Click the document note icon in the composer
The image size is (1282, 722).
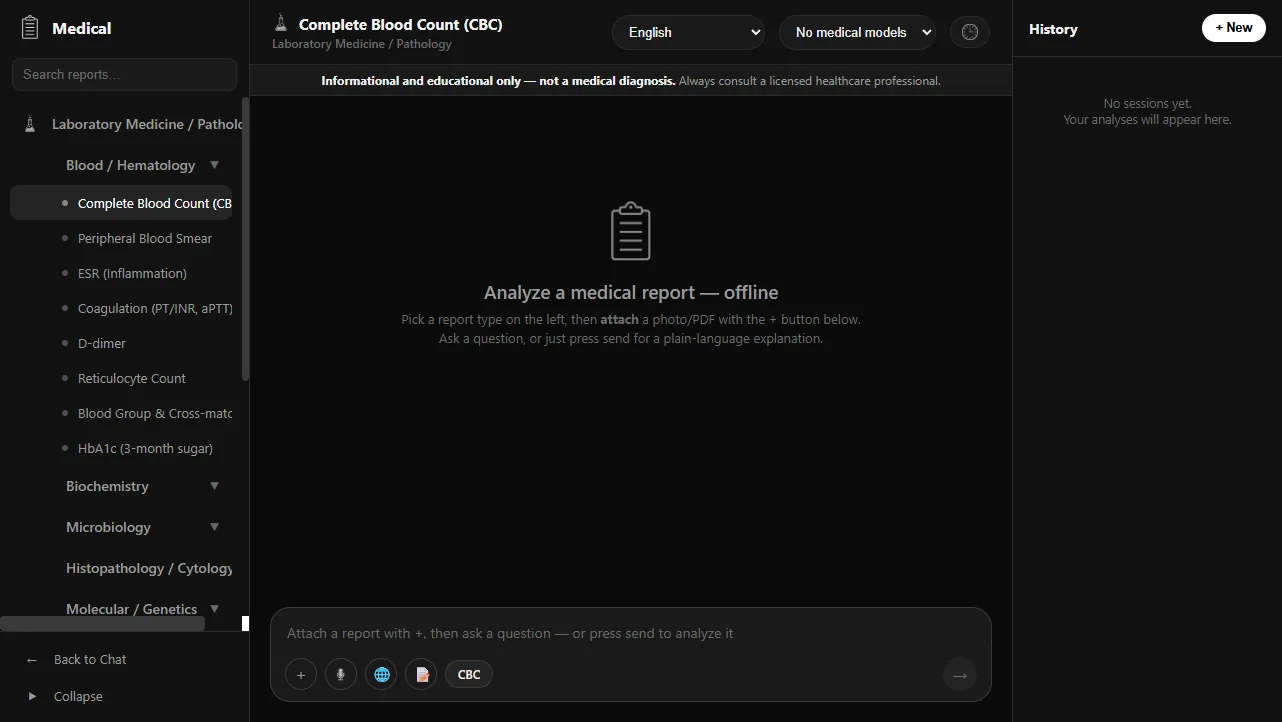click(421, 675)
